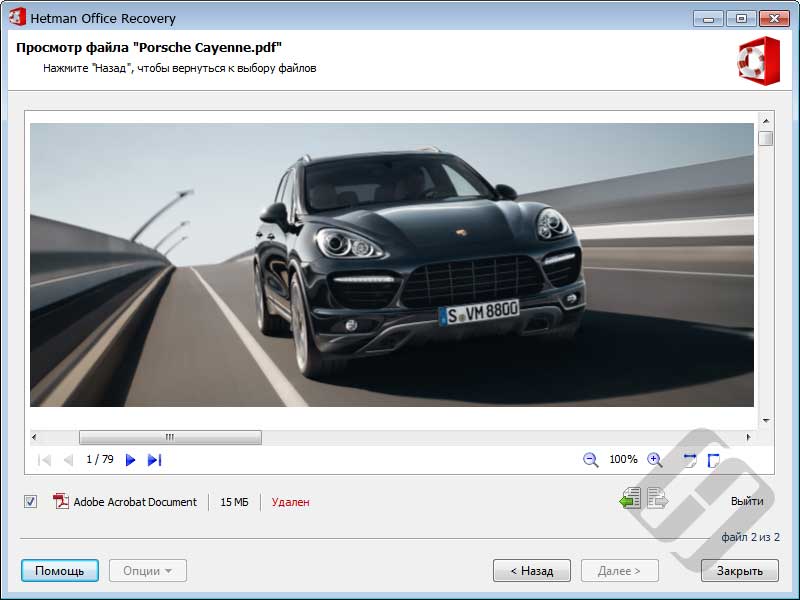Maximize the Hetman Office Recovery window
Screen dimensions: 800x600
click(x=741, y=19)
